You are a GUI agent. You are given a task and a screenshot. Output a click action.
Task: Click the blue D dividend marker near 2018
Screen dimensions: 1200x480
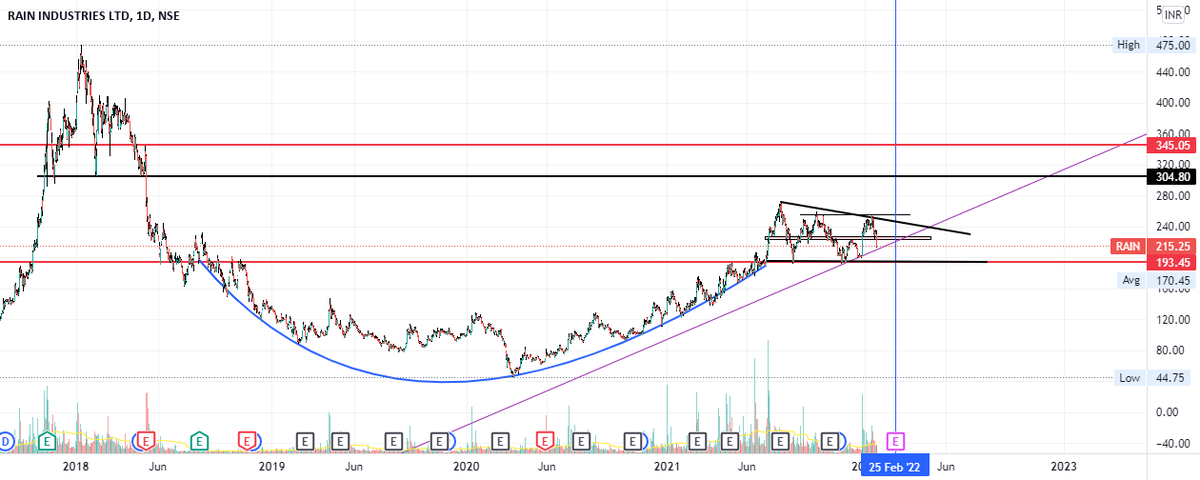click(x=6, y=441)
